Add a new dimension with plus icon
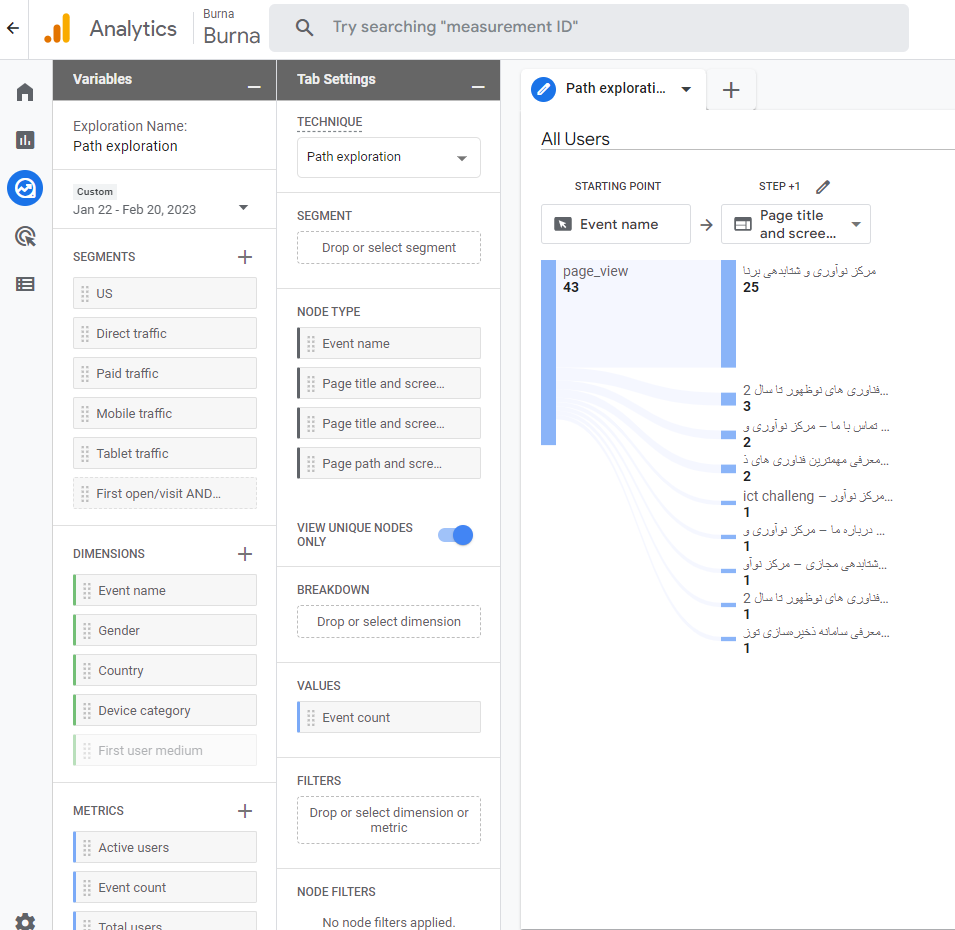 click(x=245, y=554)
